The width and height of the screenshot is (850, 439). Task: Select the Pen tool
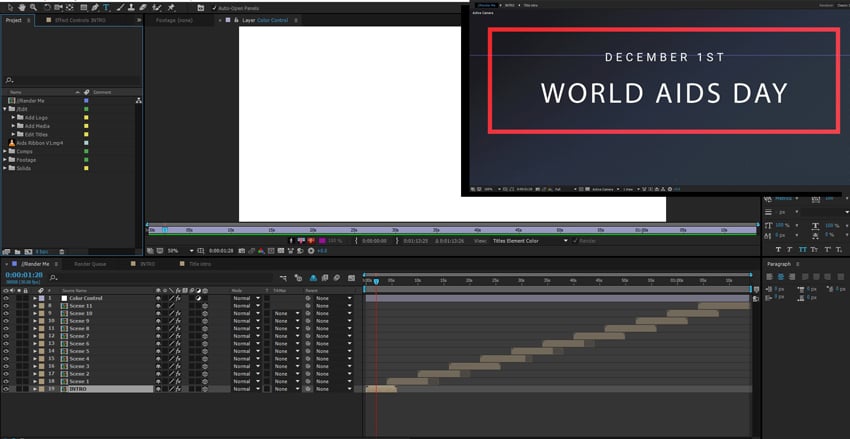tap(94, 7)
